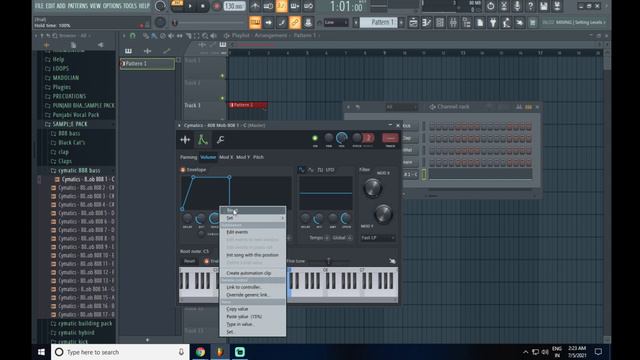Expand the Punjabi Vocal Pack folder
Screen dimensions: 640x360
[76, 115]
